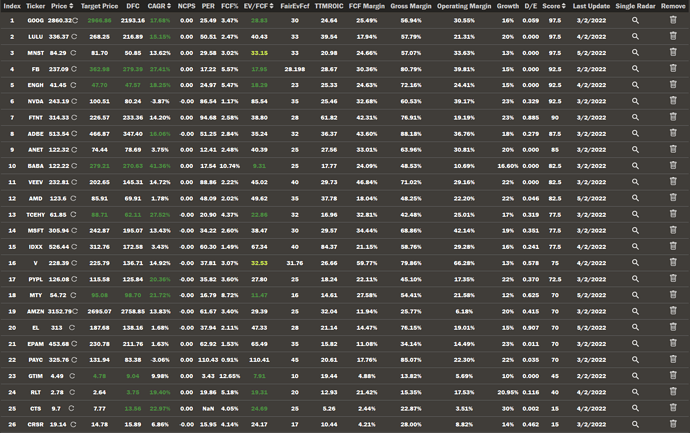Image resolution: width=690 pixels, height=433 pixels.
Task: Click the FairEvFcf column header
Action: click(x=294, y=6)
